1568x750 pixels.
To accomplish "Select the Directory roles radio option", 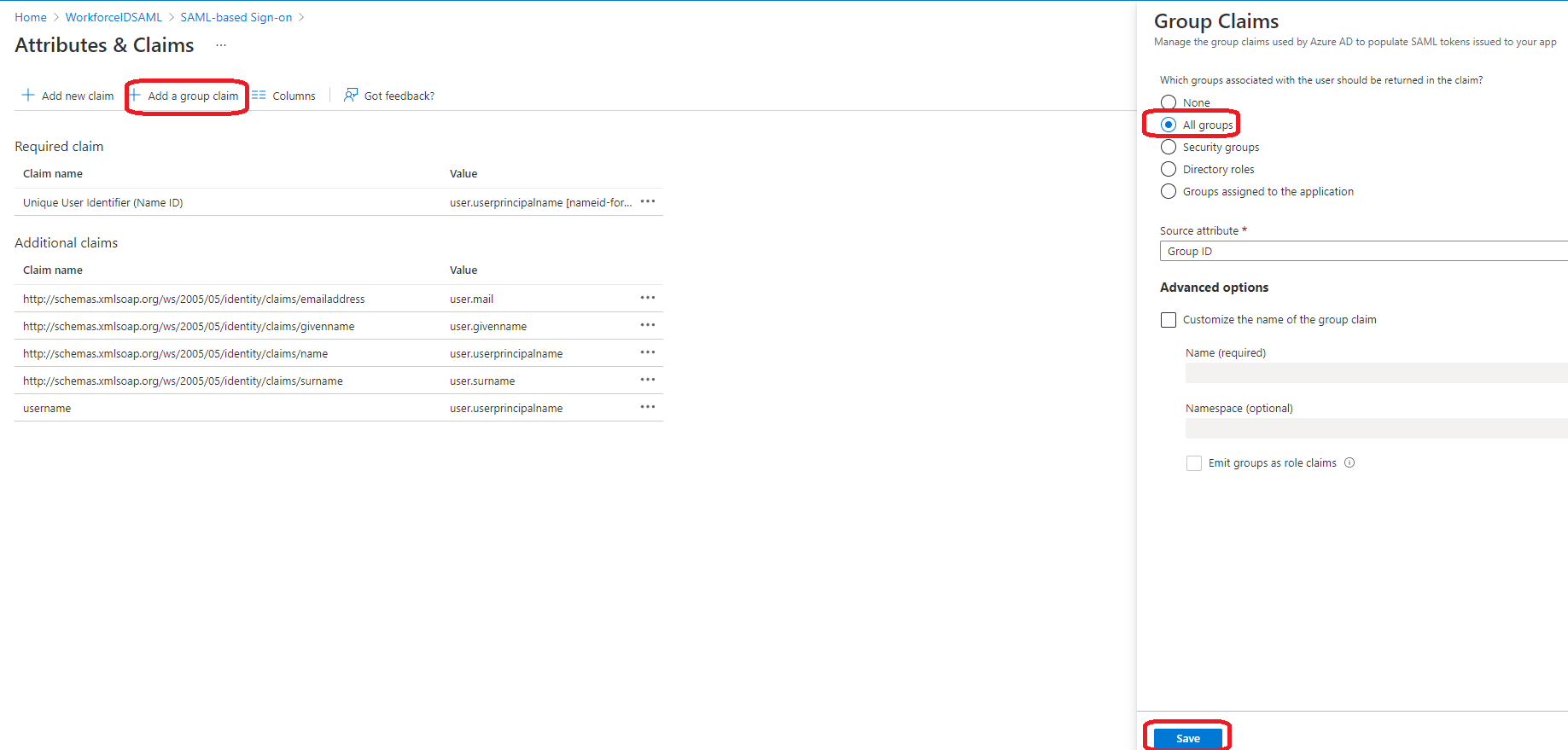I will tap(1169, 169).
